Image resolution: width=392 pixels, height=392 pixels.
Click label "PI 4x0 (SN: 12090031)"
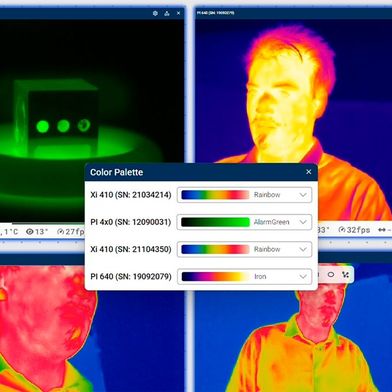tap(131, 222)
